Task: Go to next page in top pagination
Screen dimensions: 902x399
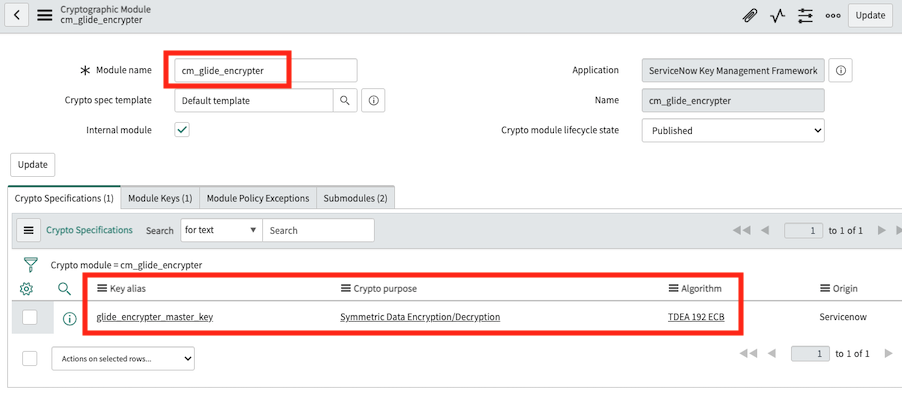Action: click(881, 231)
